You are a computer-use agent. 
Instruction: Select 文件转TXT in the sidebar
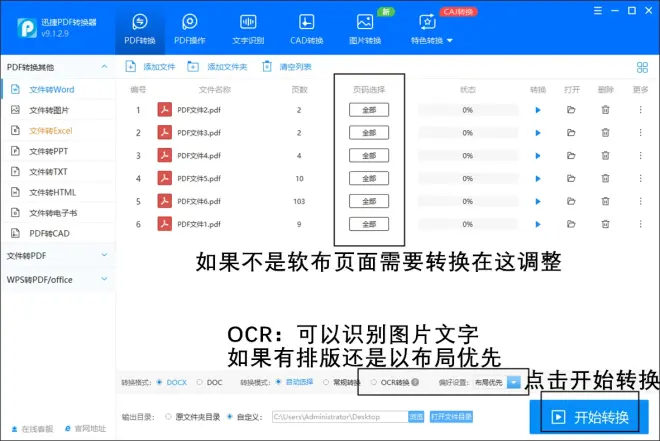pos(58,172)
